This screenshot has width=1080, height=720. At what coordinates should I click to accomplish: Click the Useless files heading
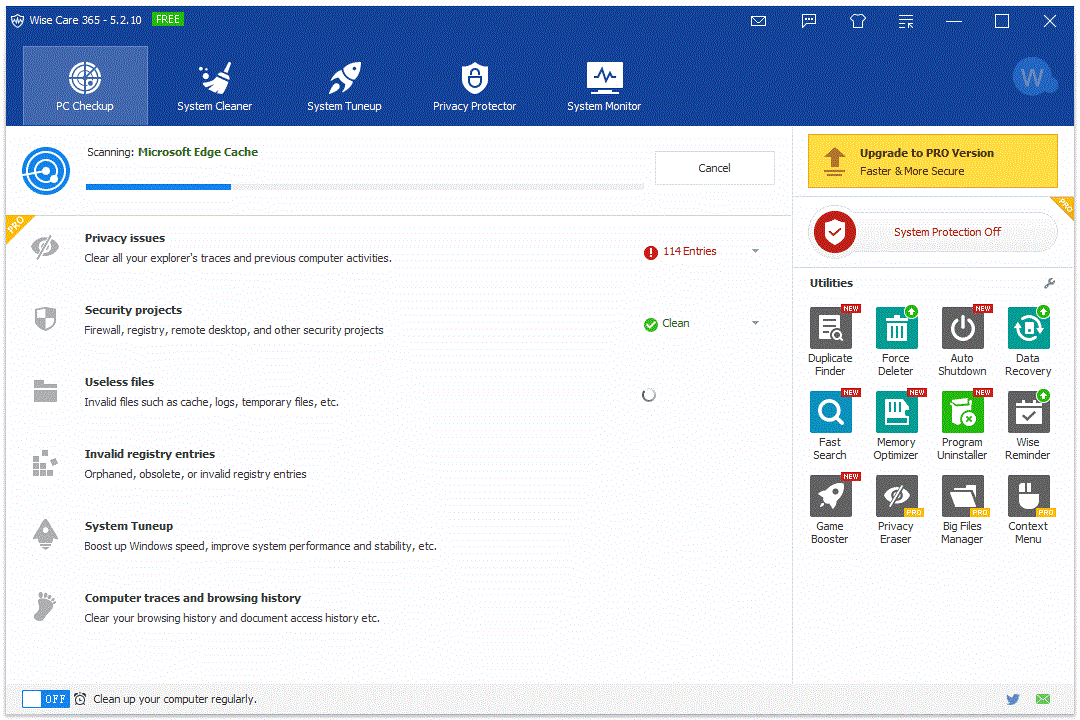pos(119,382)
